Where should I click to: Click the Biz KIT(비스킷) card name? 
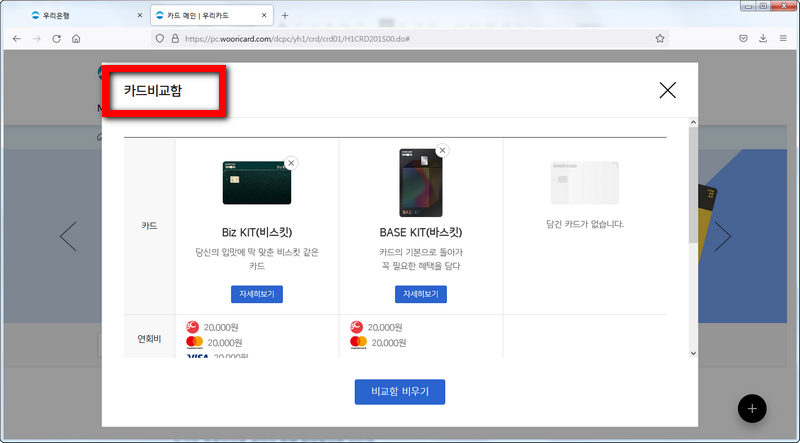click(x=257, y=232)
